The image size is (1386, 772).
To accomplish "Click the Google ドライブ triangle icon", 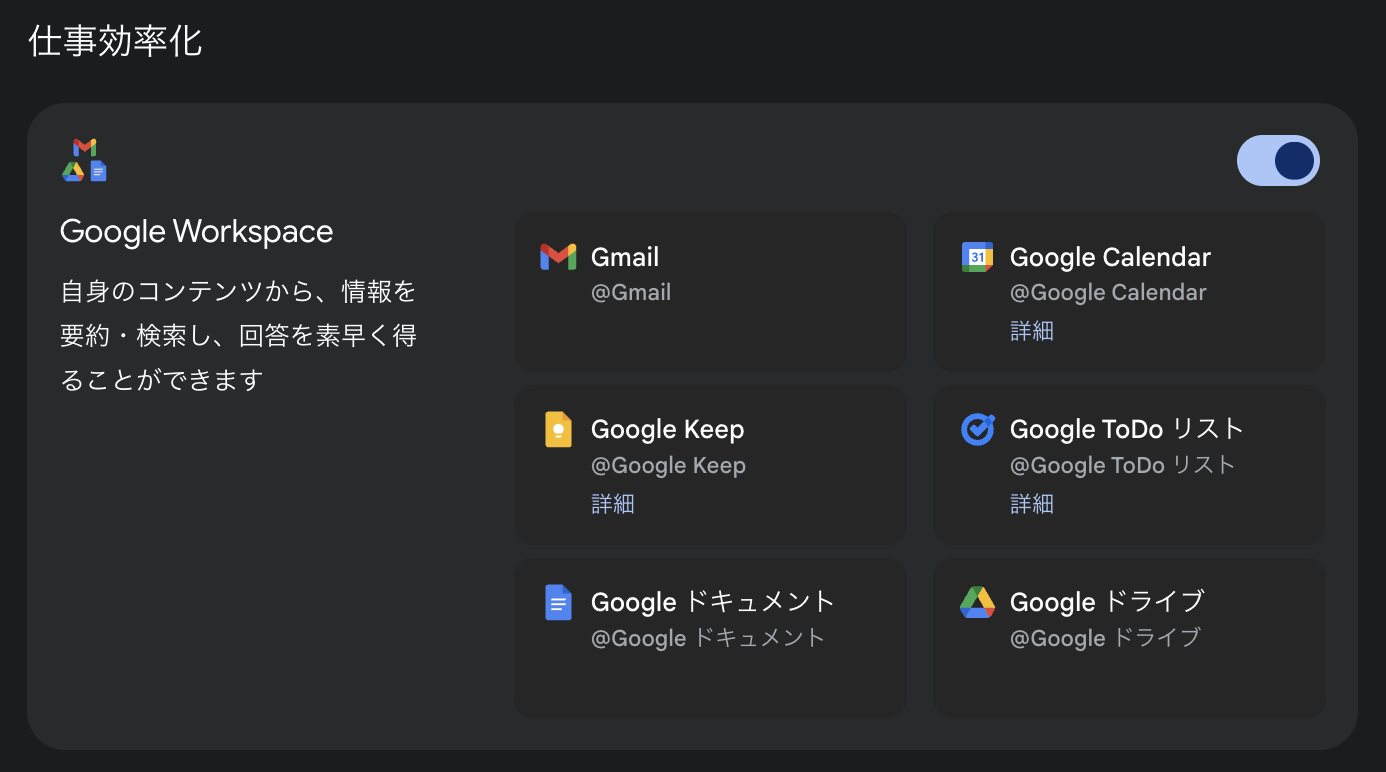I will 977,602.
